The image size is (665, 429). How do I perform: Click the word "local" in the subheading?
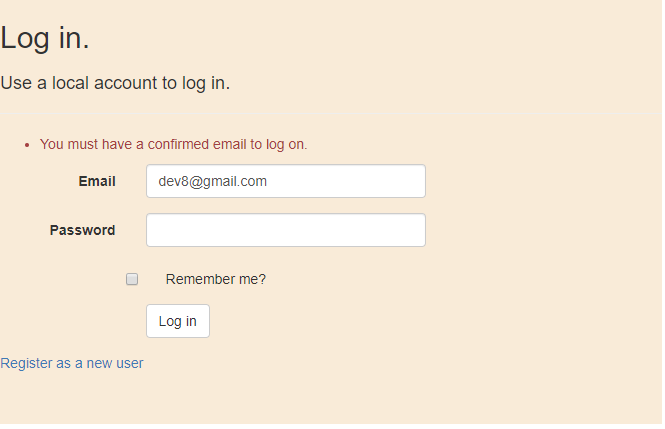point(70,83)
